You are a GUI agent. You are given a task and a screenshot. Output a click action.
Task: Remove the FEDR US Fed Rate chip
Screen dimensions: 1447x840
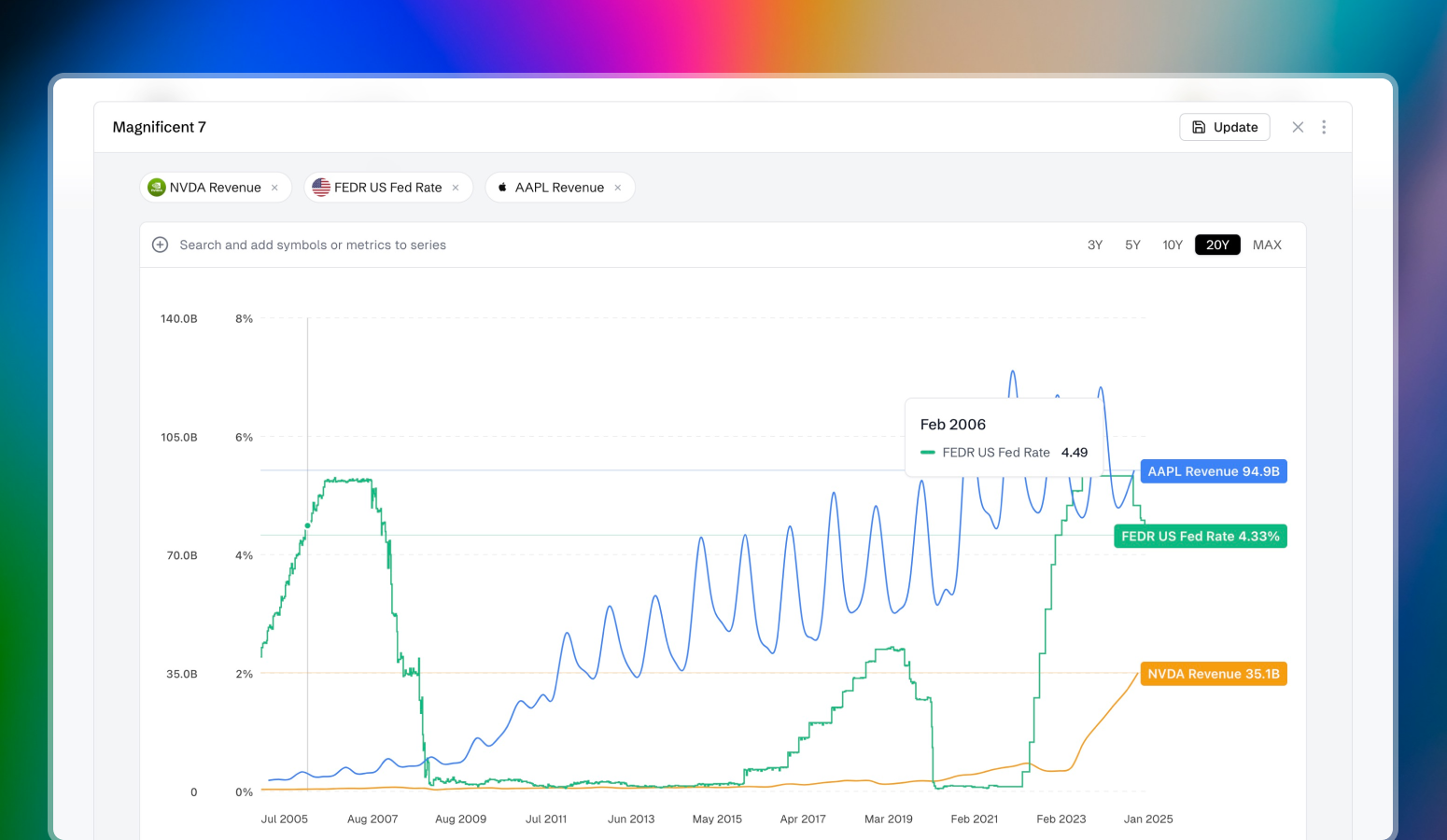point(456,188)
